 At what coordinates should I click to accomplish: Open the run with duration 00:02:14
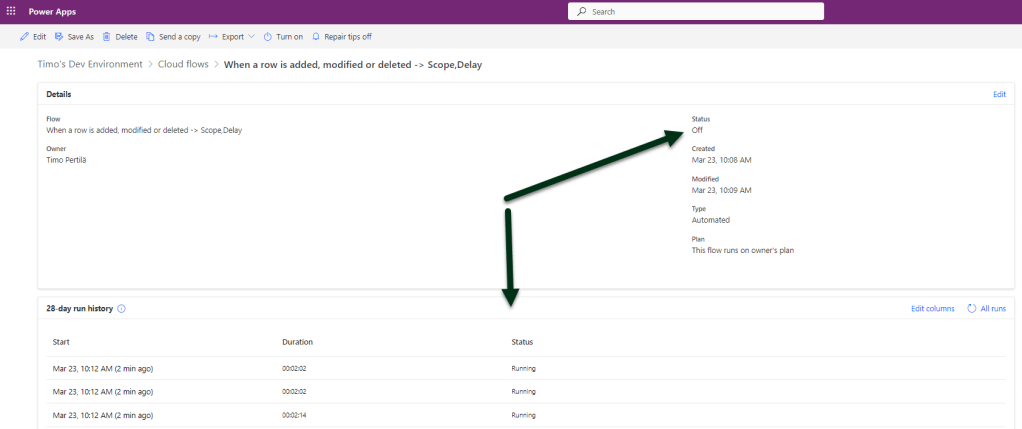point(102,414)
